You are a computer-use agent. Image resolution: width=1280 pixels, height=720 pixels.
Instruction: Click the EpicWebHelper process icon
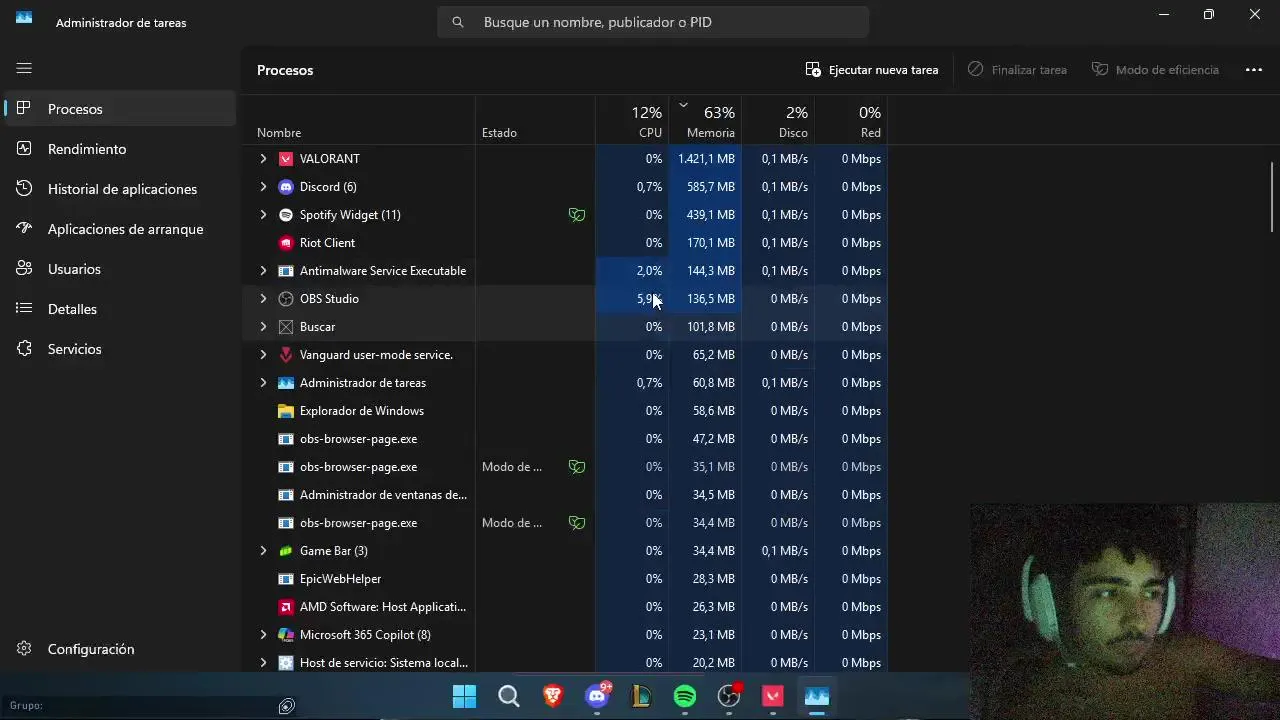[x=286, y=579]
